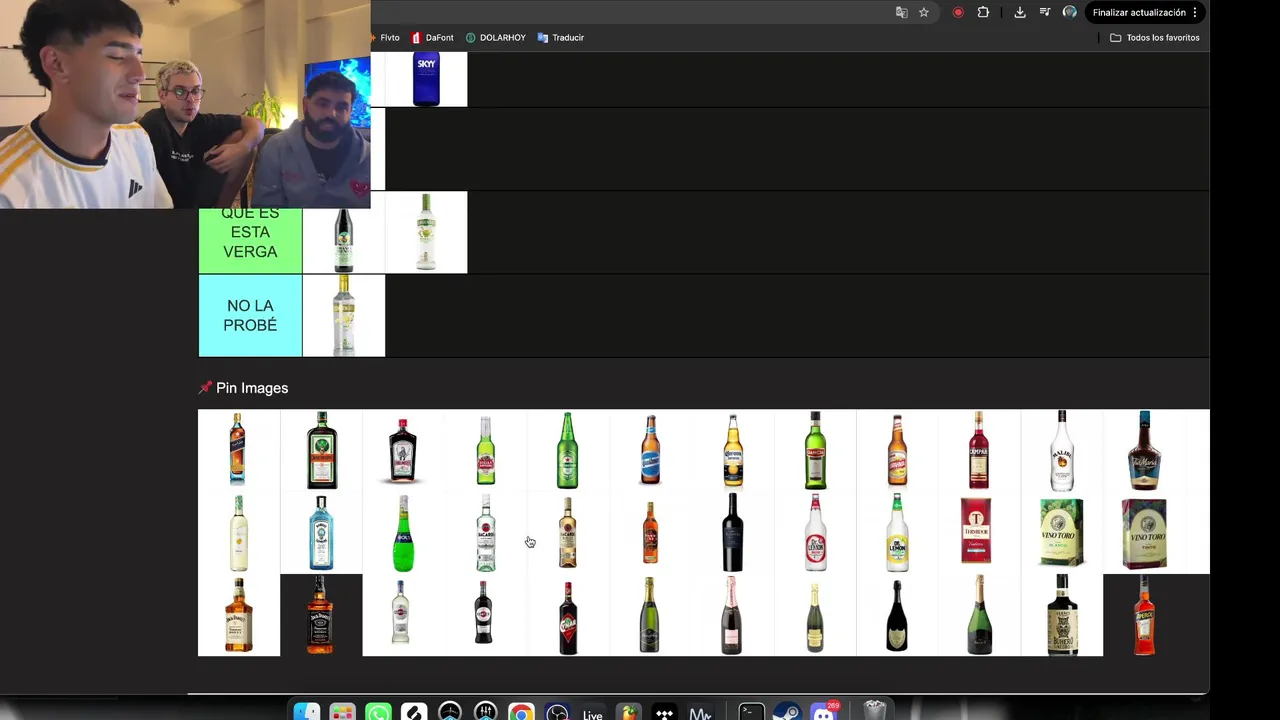The width and height of the screenshot is (1280, 720).
Task: Click the purple Vino Toro Tinto carton
Action: click(1144, 533)
